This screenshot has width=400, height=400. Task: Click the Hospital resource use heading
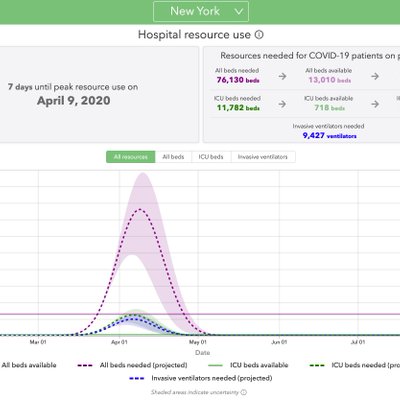pos(194,35)
